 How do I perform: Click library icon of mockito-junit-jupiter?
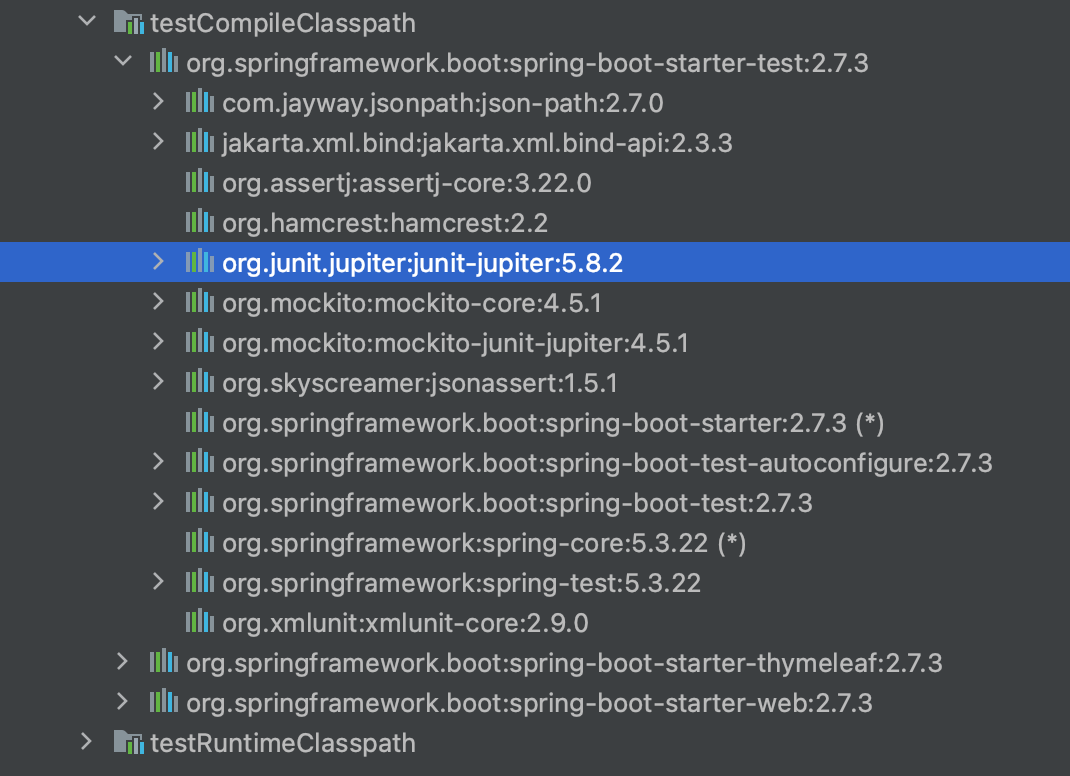[x=200, y=342]
